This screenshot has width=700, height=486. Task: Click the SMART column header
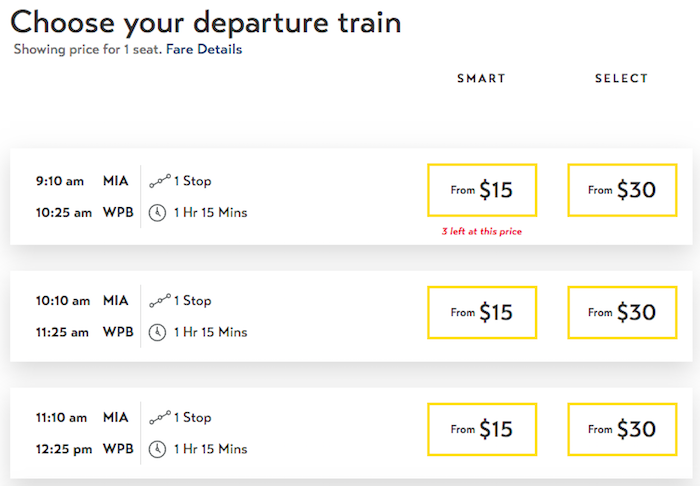click(x=481, y=79)
